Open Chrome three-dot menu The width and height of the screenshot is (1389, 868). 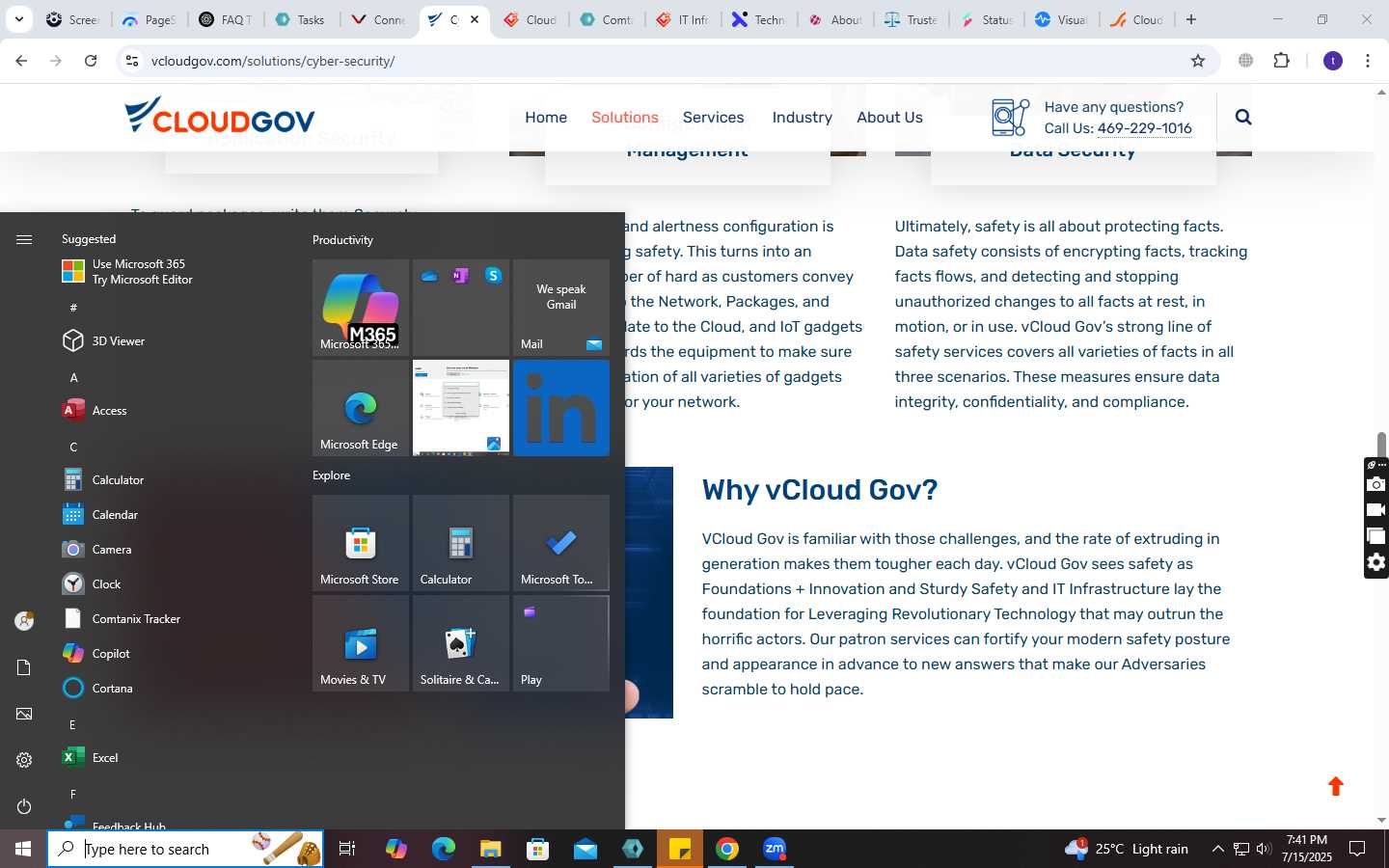click(x=1368, y=61)
